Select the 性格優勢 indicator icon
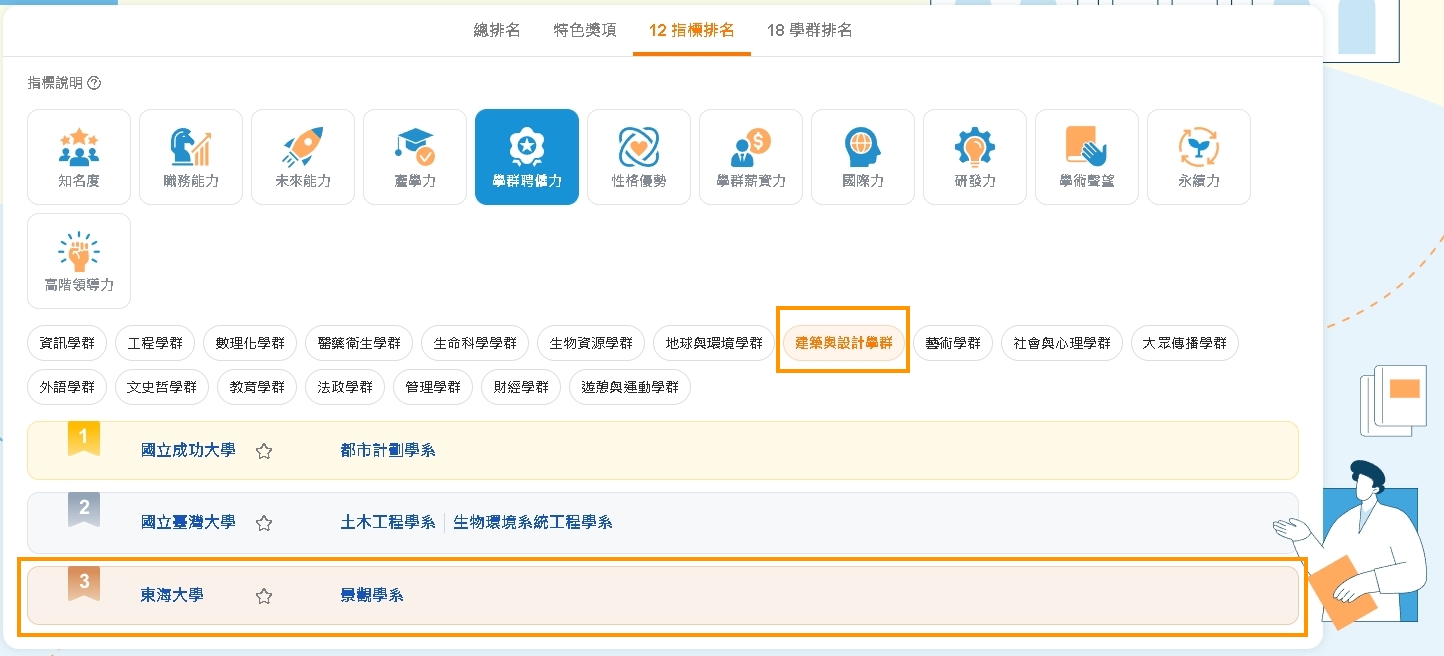Image resolution: width=1444 pixels, height=656 pixels. coord(639,156)
